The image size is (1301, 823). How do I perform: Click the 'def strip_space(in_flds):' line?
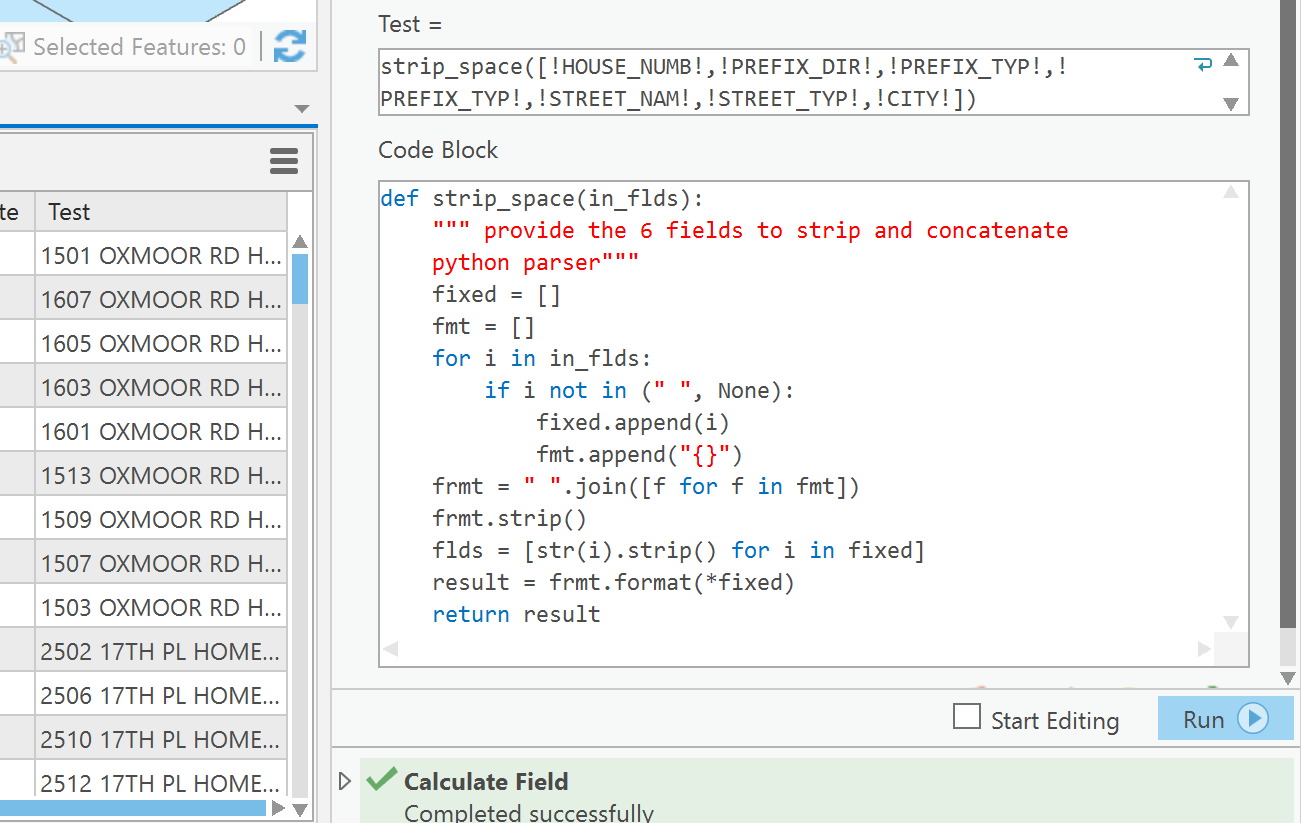542,198
